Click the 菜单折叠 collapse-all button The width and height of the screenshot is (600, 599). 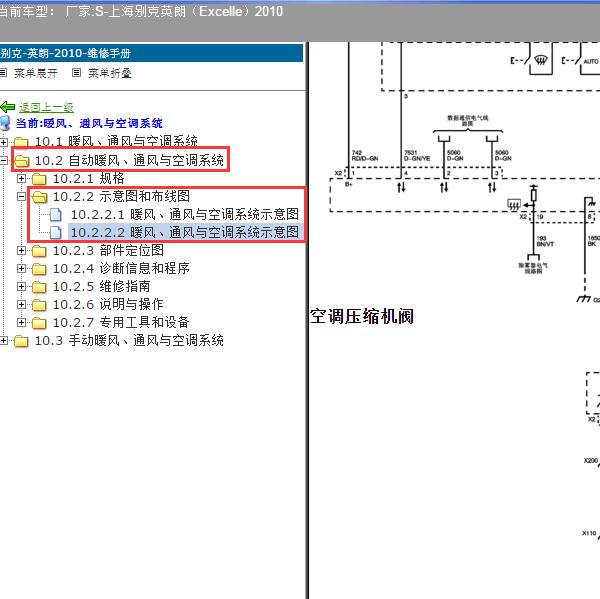pos(110,73)
